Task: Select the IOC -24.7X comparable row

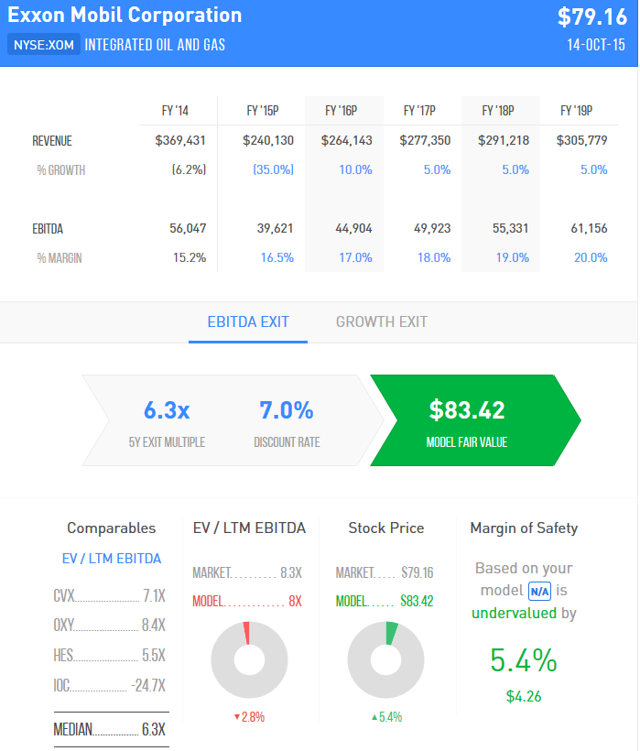Action: pos(110,685)
